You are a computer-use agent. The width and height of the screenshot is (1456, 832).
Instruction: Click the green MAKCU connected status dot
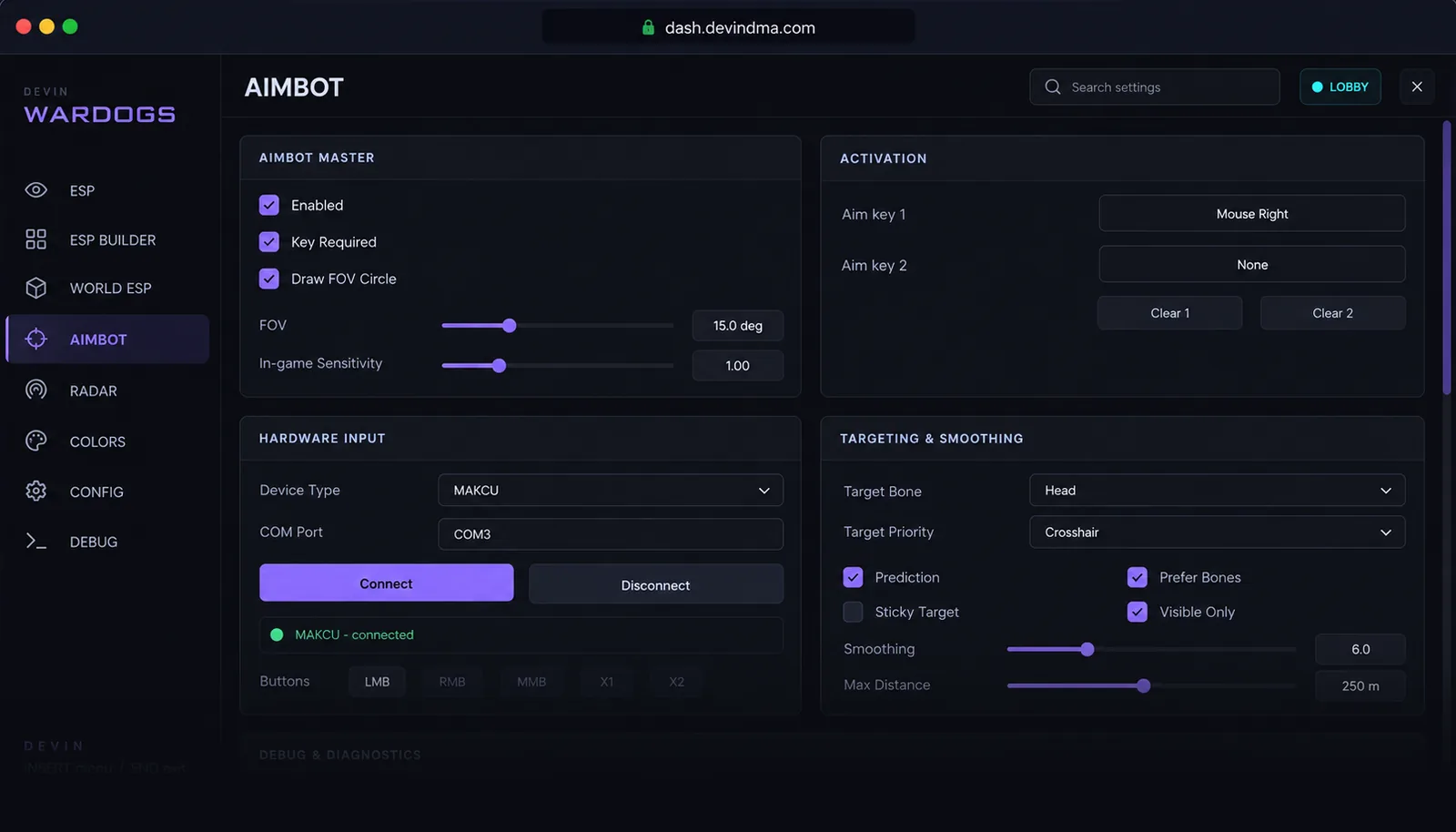tap(277, 634)
